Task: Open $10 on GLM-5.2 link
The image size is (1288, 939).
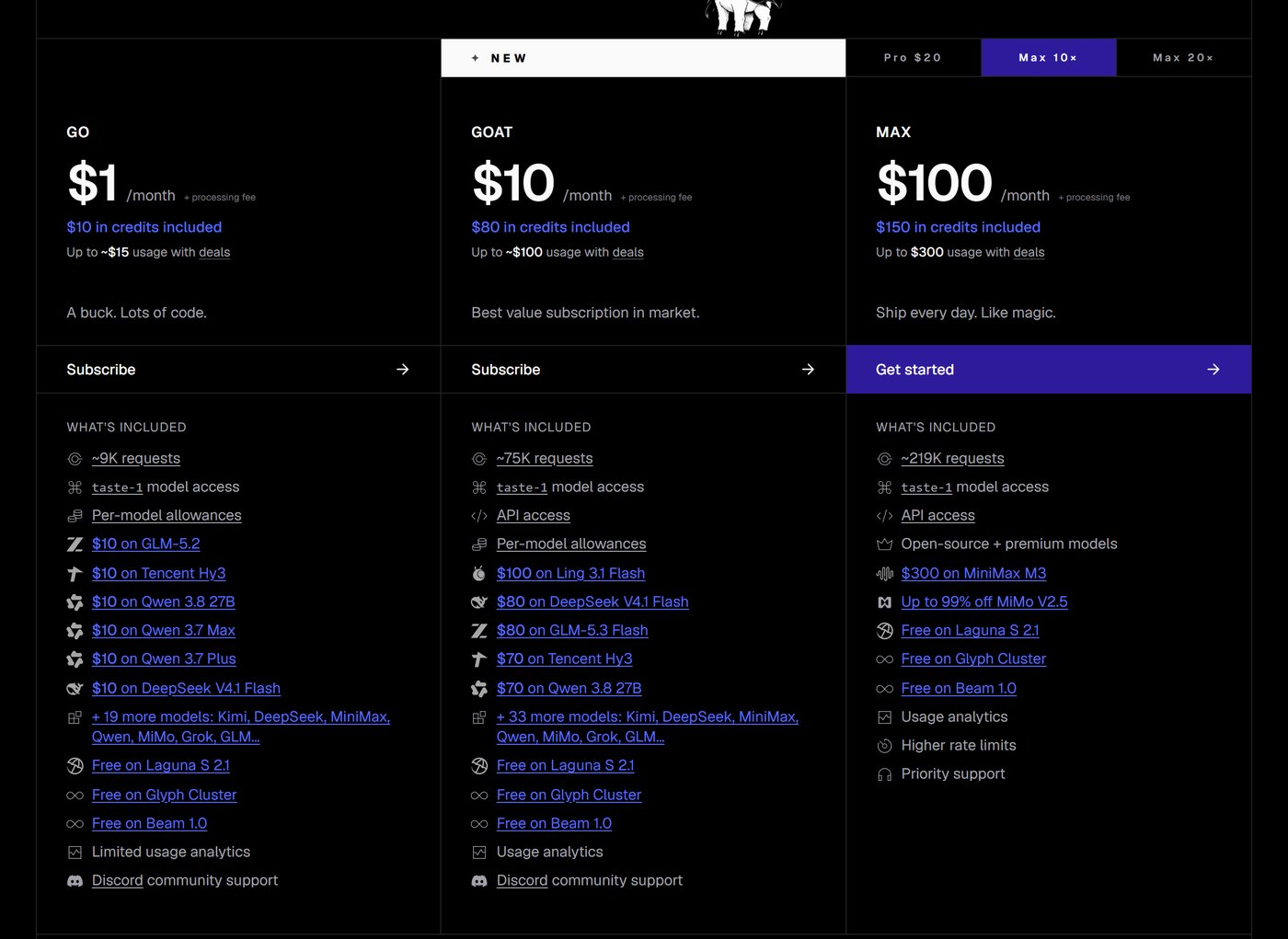Action: coord(146,544)
